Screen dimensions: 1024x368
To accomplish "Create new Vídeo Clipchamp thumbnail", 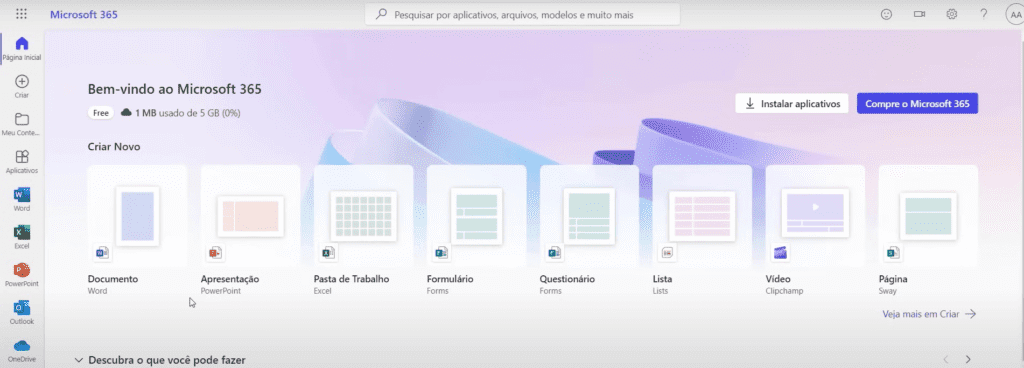I will (815, 216).
